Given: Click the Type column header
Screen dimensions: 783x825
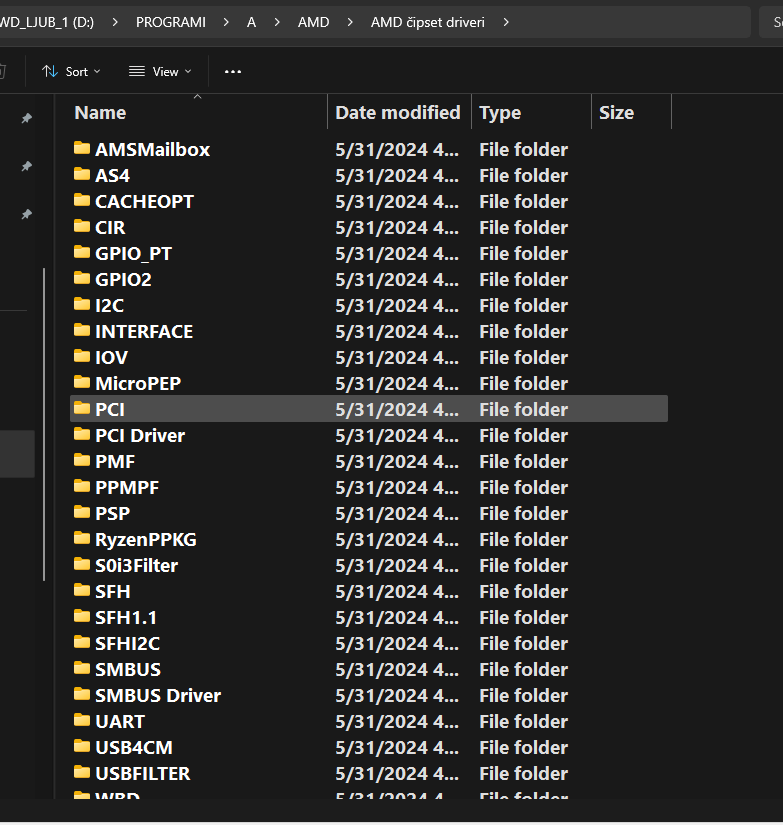Looking at the screenshot, I should [x=500, y=113].
